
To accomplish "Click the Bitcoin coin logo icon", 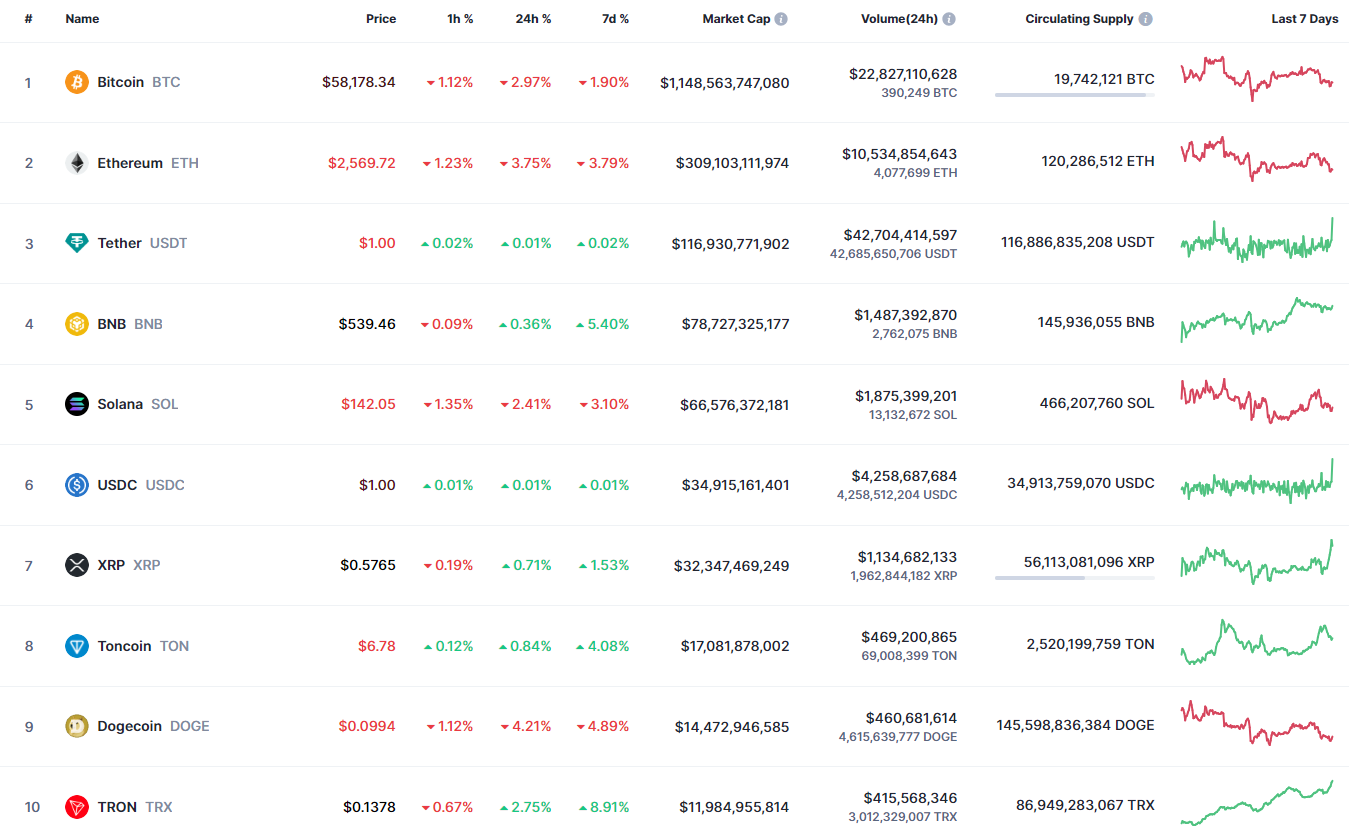I will 77,82.
